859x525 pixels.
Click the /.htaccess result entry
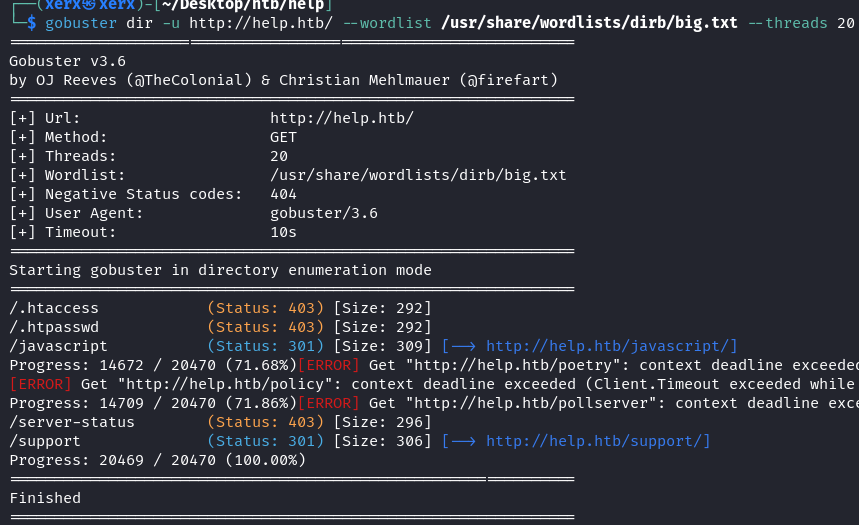click(x=54, y=308)
